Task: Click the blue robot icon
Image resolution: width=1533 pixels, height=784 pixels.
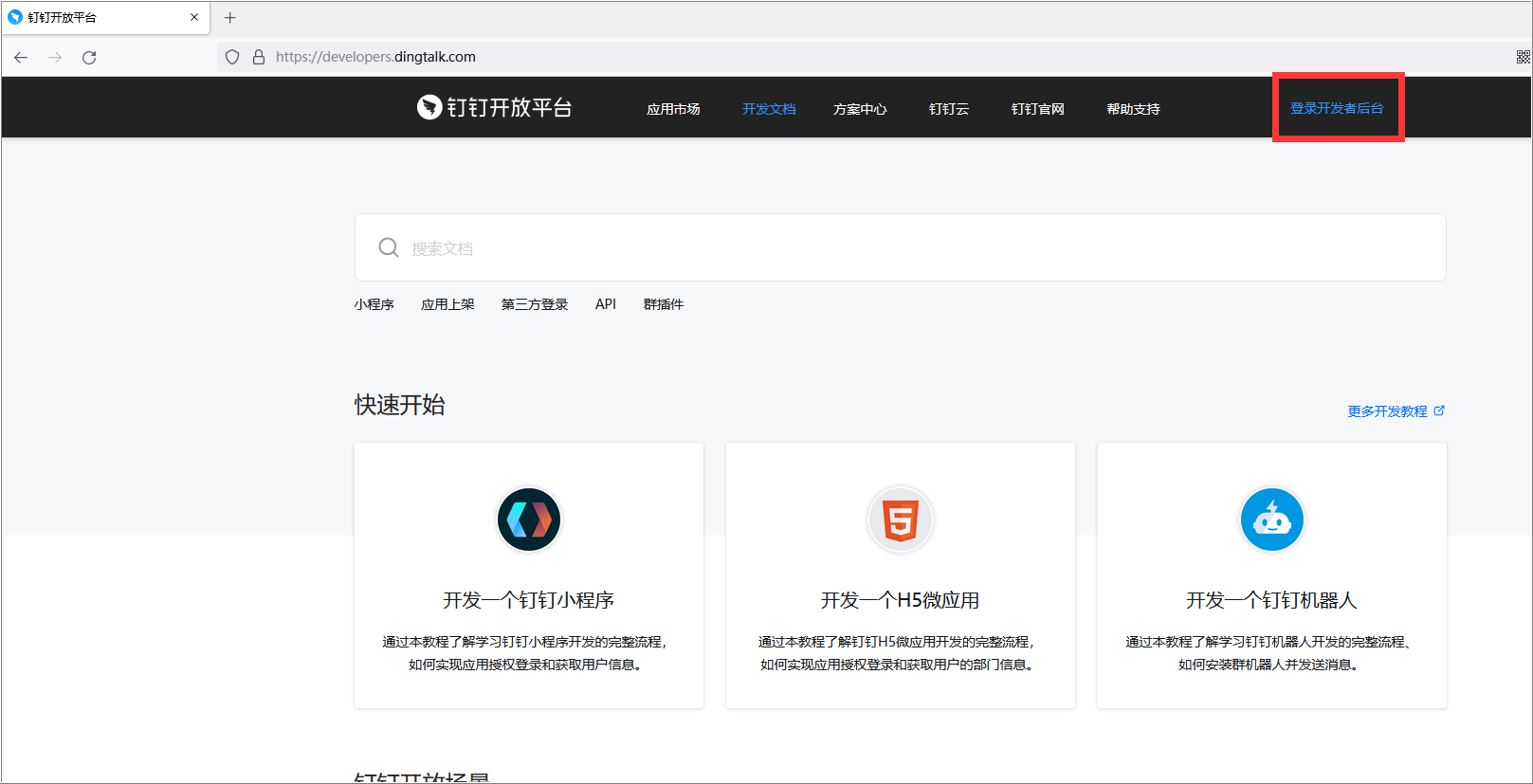Action: (1272, 520)
